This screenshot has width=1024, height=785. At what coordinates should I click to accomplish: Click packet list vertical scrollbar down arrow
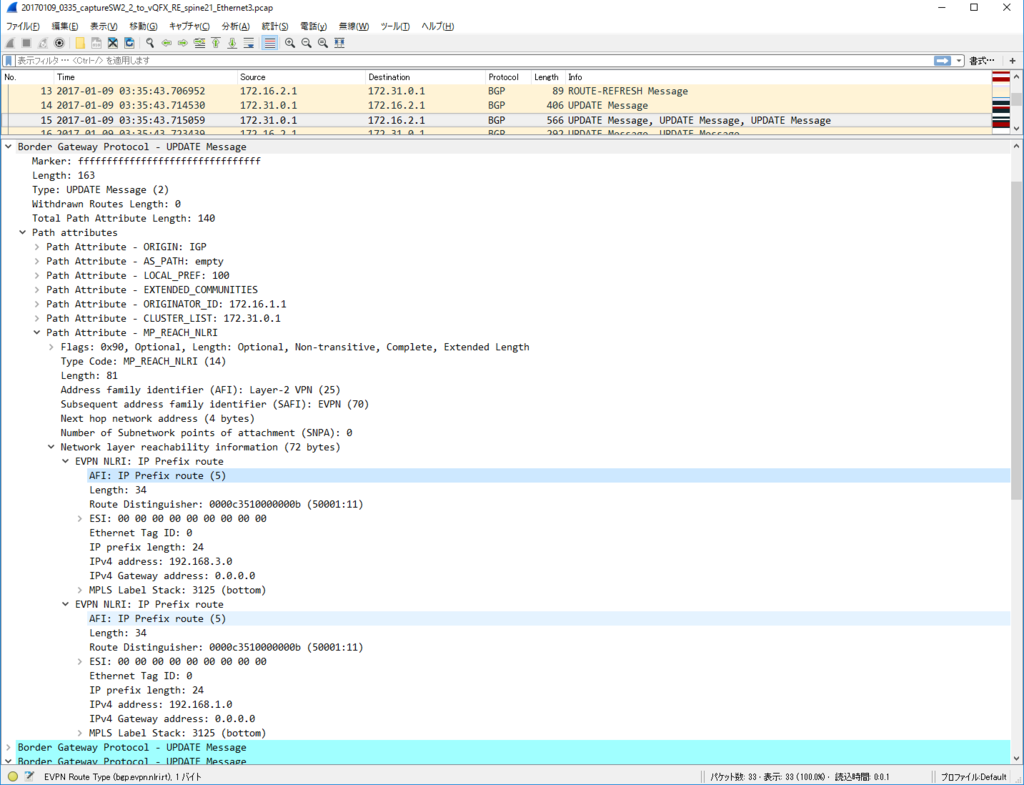click(1017, 128)
